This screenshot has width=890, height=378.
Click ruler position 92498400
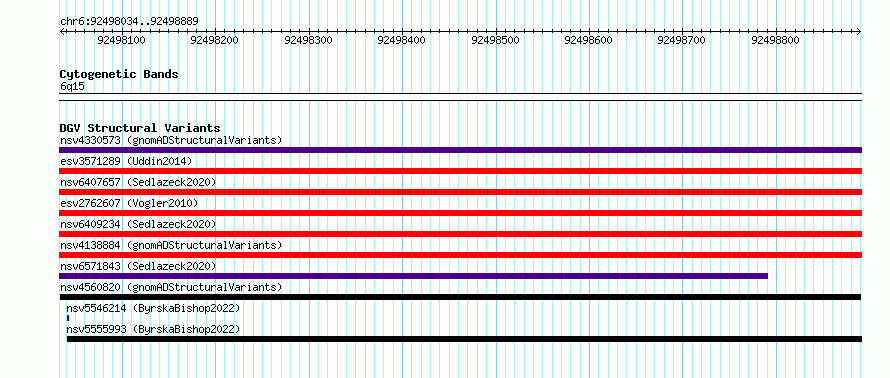[401, 40]
